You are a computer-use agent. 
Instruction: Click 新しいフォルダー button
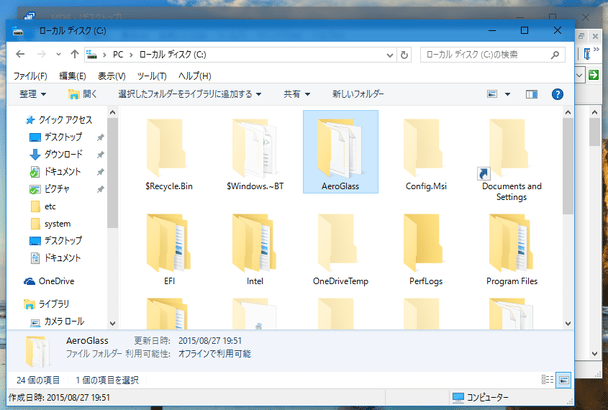pyautogui.click(x=358, y=94)
